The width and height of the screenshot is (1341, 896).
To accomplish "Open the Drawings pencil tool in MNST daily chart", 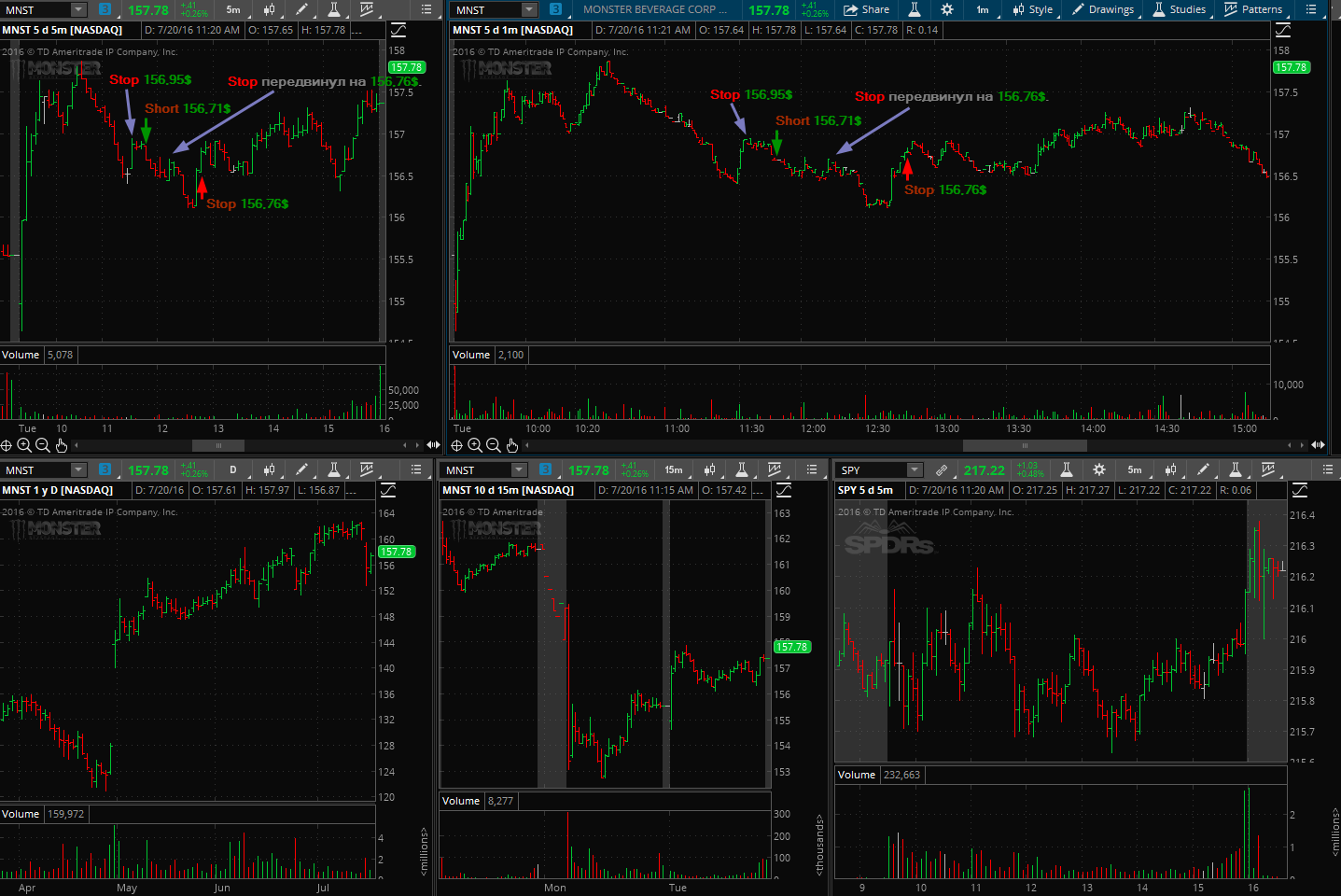I will [301, 469].
